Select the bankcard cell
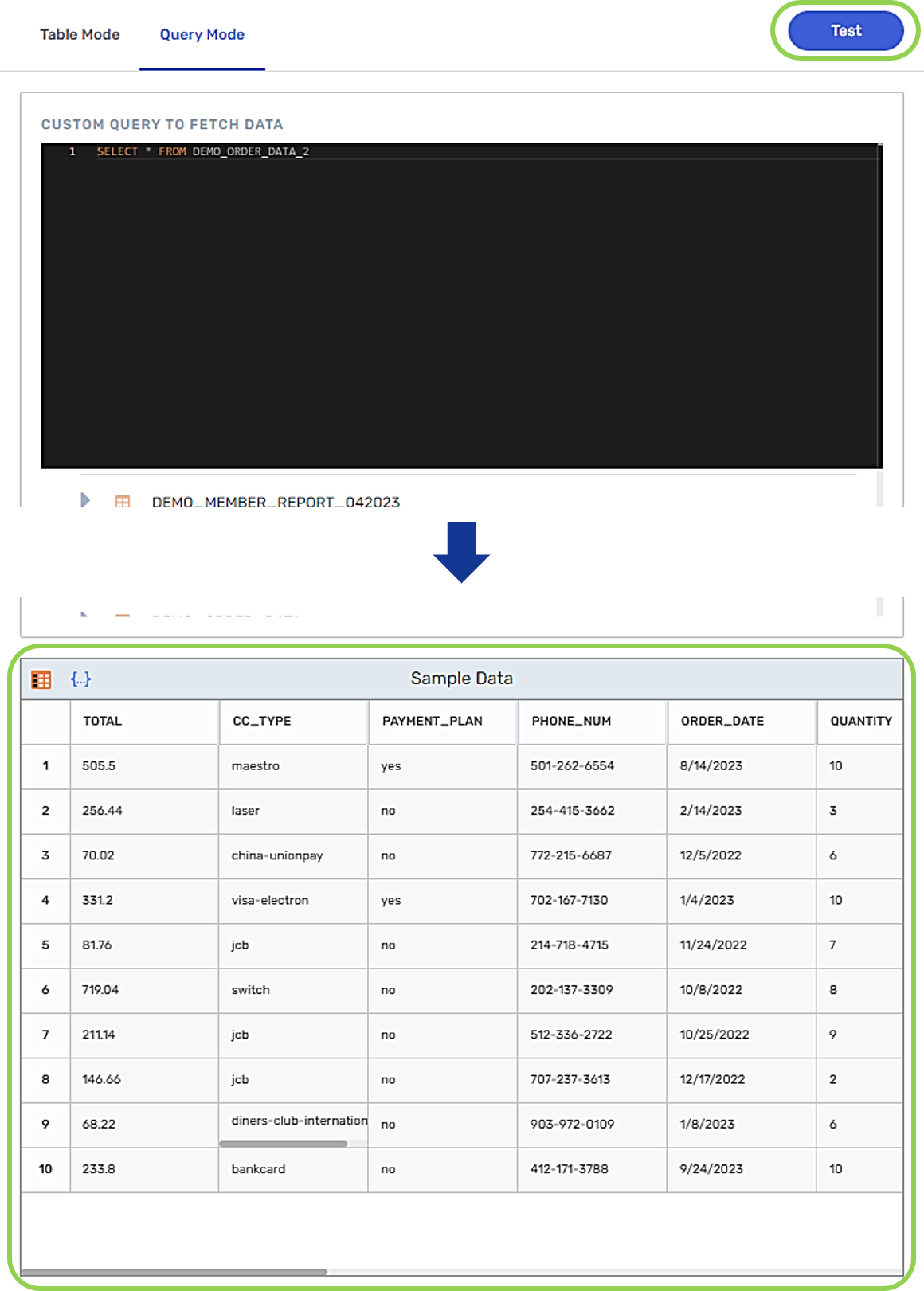 (x=294, y=1170)
